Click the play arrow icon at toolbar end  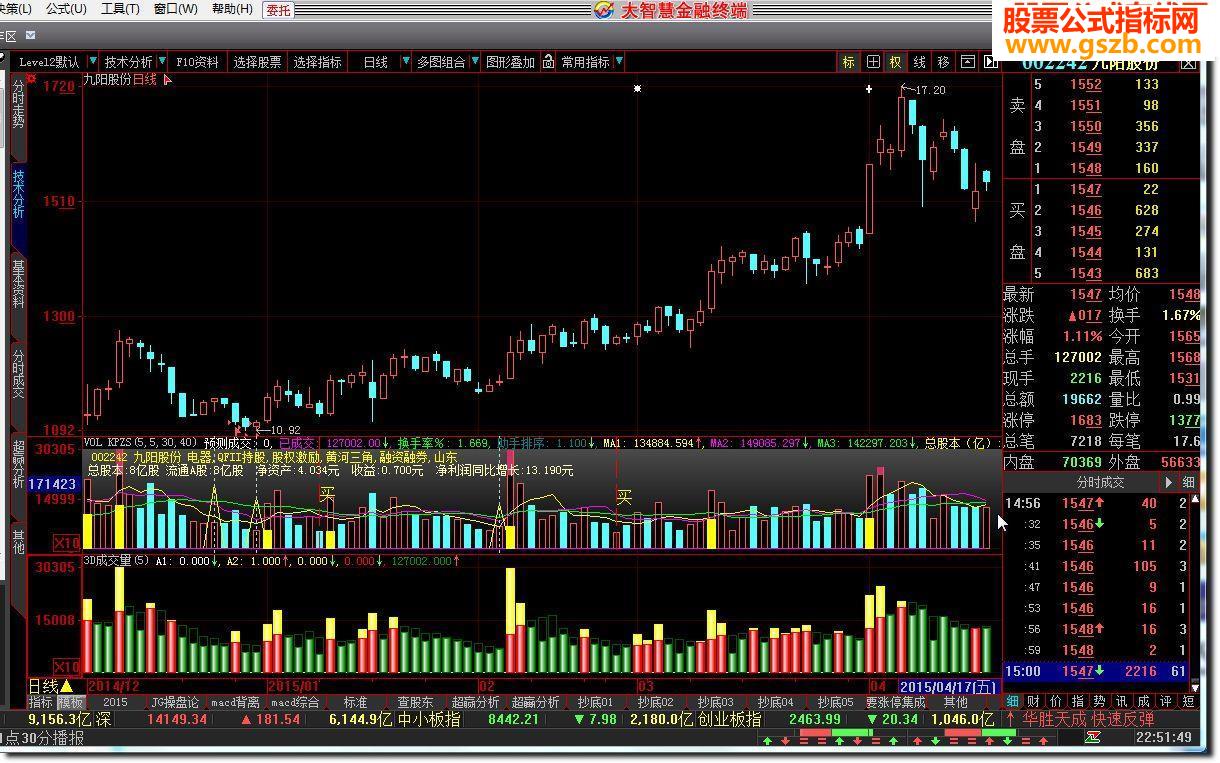tap(990, 62)
